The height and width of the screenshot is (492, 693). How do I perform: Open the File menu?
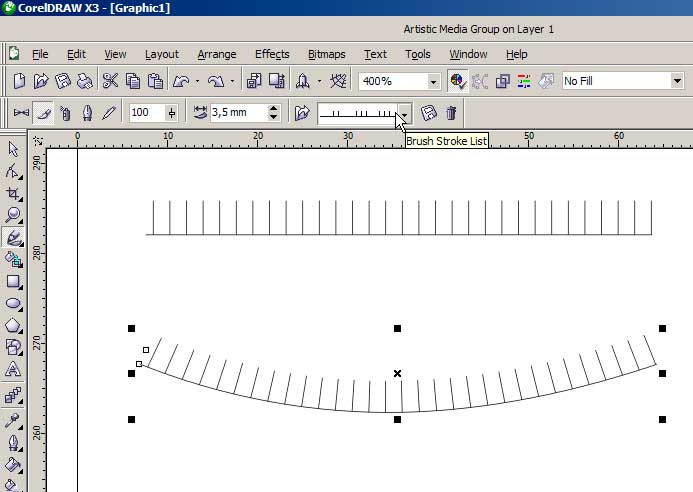point(40,54)
